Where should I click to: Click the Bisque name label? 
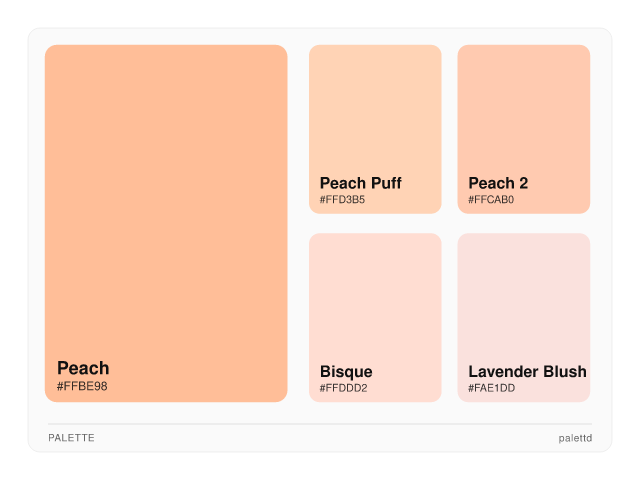[346, 372]
